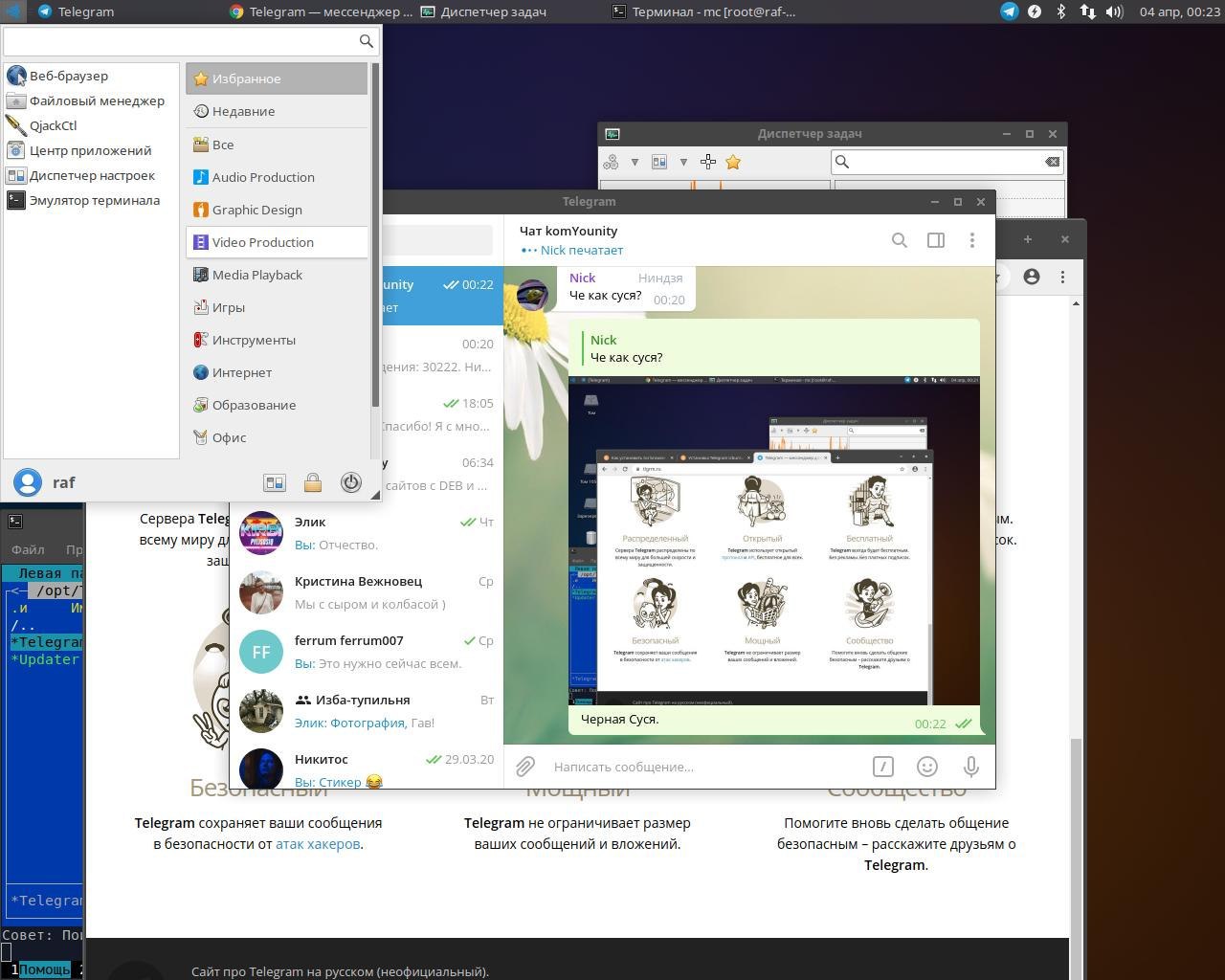Open the browser three-dot menu
The width and height of the screenshot is (1225, 980).
[1062, 277]
